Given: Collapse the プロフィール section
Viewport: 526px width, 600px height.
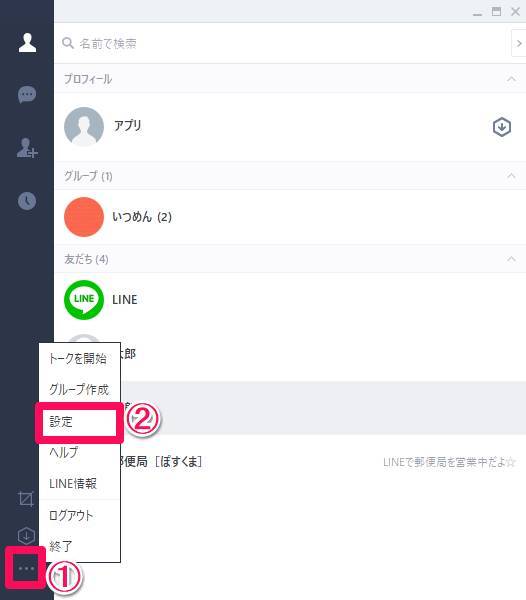Looking at the screenshot, I should click(x=511, y=79).
